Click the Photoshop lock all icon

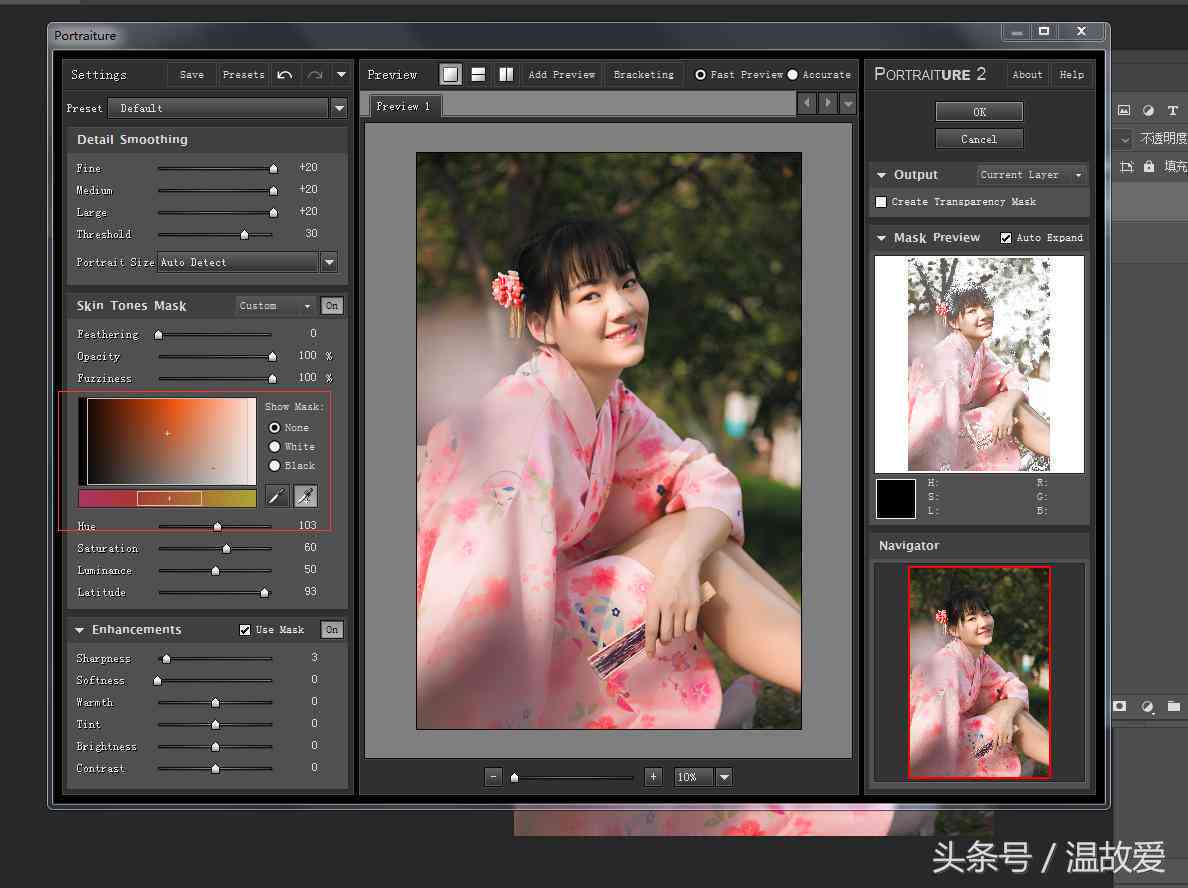pos(1149,167)
